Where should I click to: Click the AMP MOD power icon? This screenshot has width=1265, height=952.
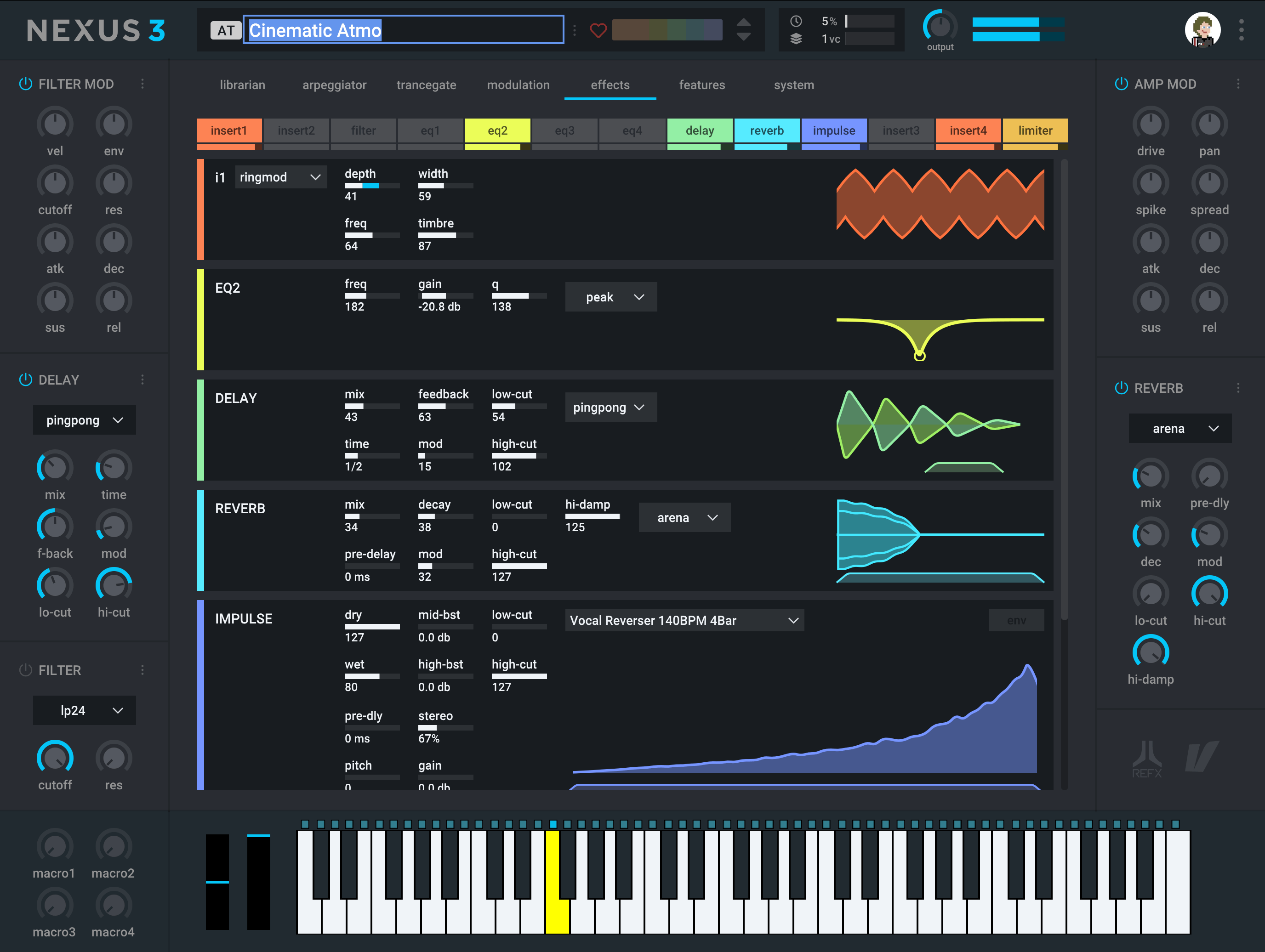tap(1116, 85)
